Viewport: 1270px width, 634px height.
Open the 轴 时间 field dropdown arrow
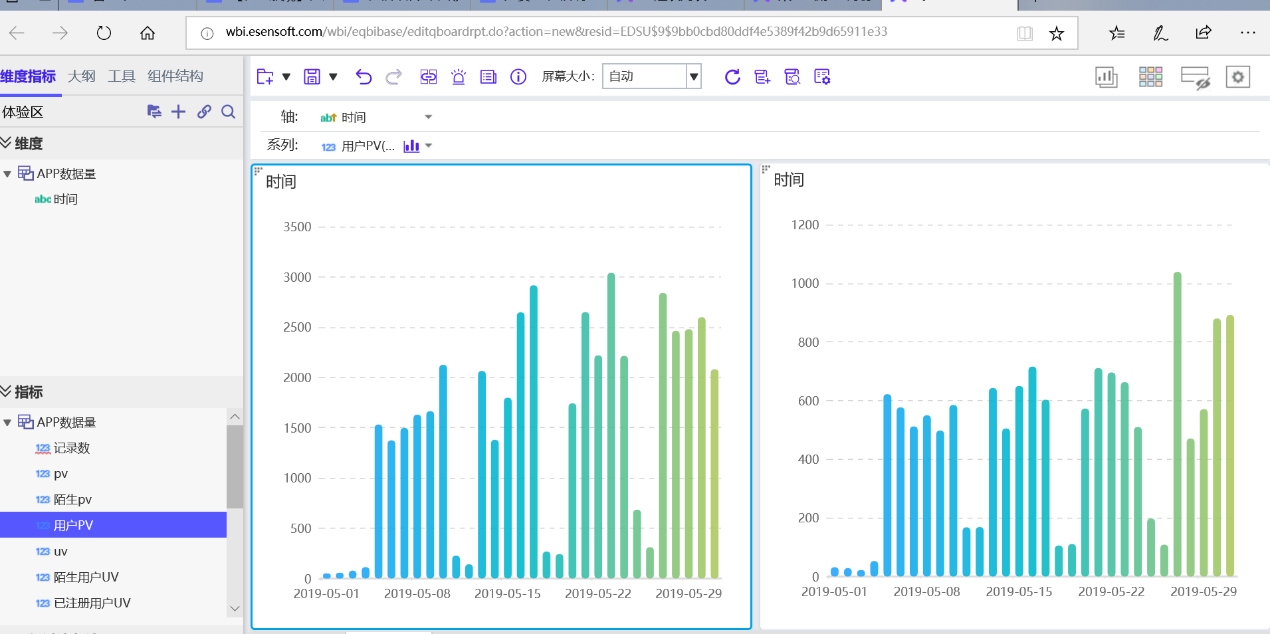tap(429, 117)
